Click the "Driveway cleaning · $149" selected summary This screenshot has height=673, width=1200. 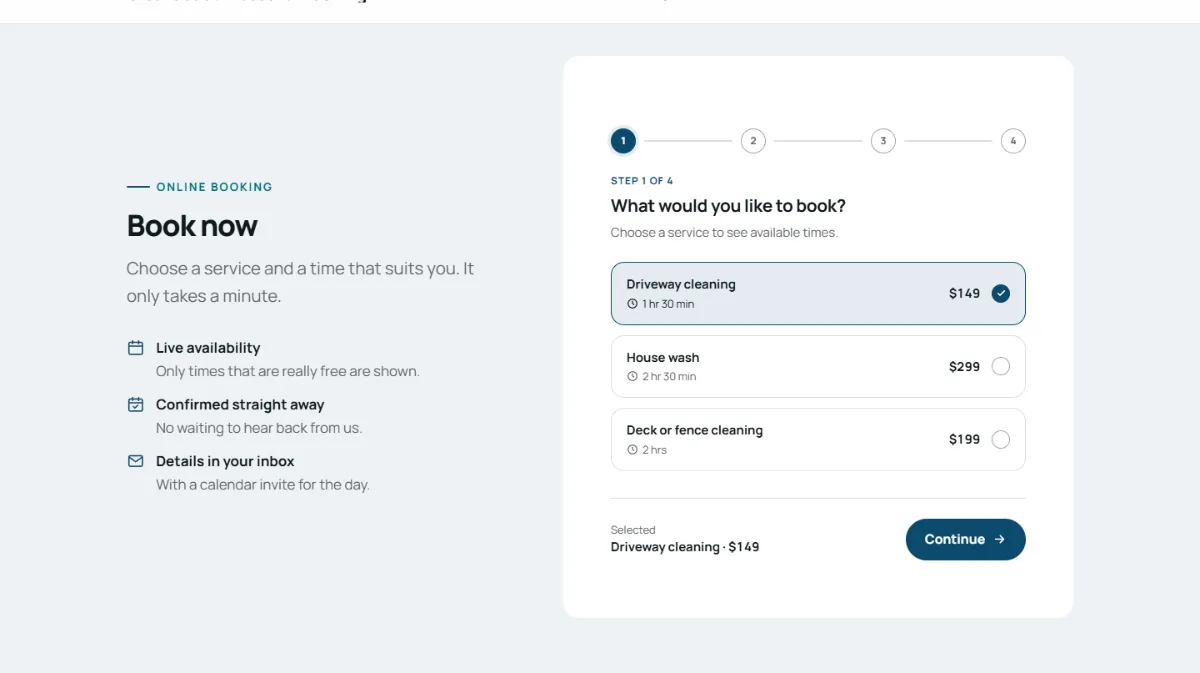pos(685,547)
